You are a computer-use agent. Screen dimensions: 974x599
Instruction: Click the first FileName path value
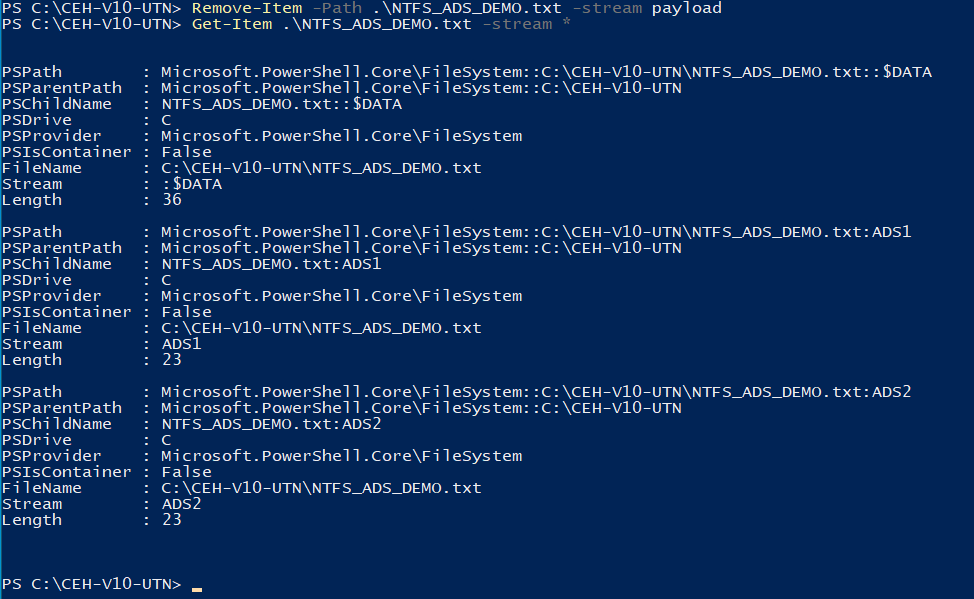pyautogui.click(x=321, y=168)
